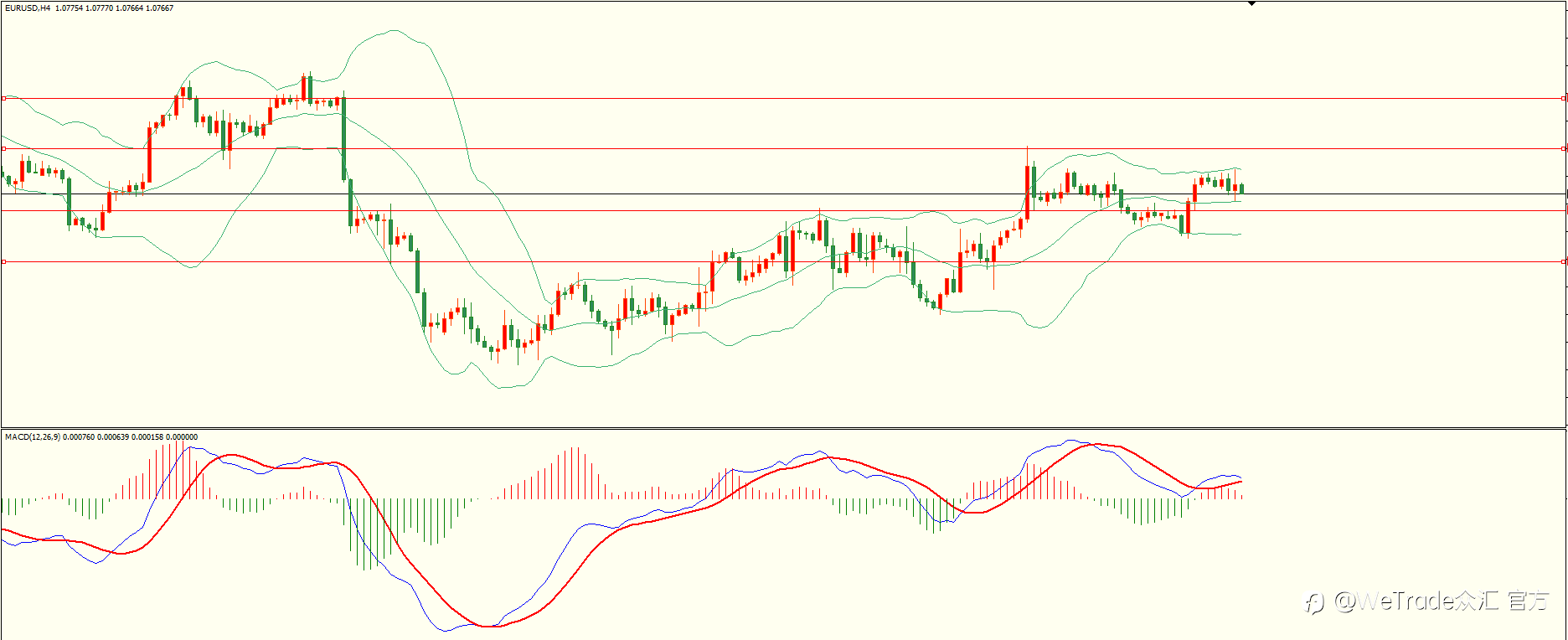Click the high price value 1.07770
Image resolution: width=1568 pixels, height=640 pixels.
point(99,8)
